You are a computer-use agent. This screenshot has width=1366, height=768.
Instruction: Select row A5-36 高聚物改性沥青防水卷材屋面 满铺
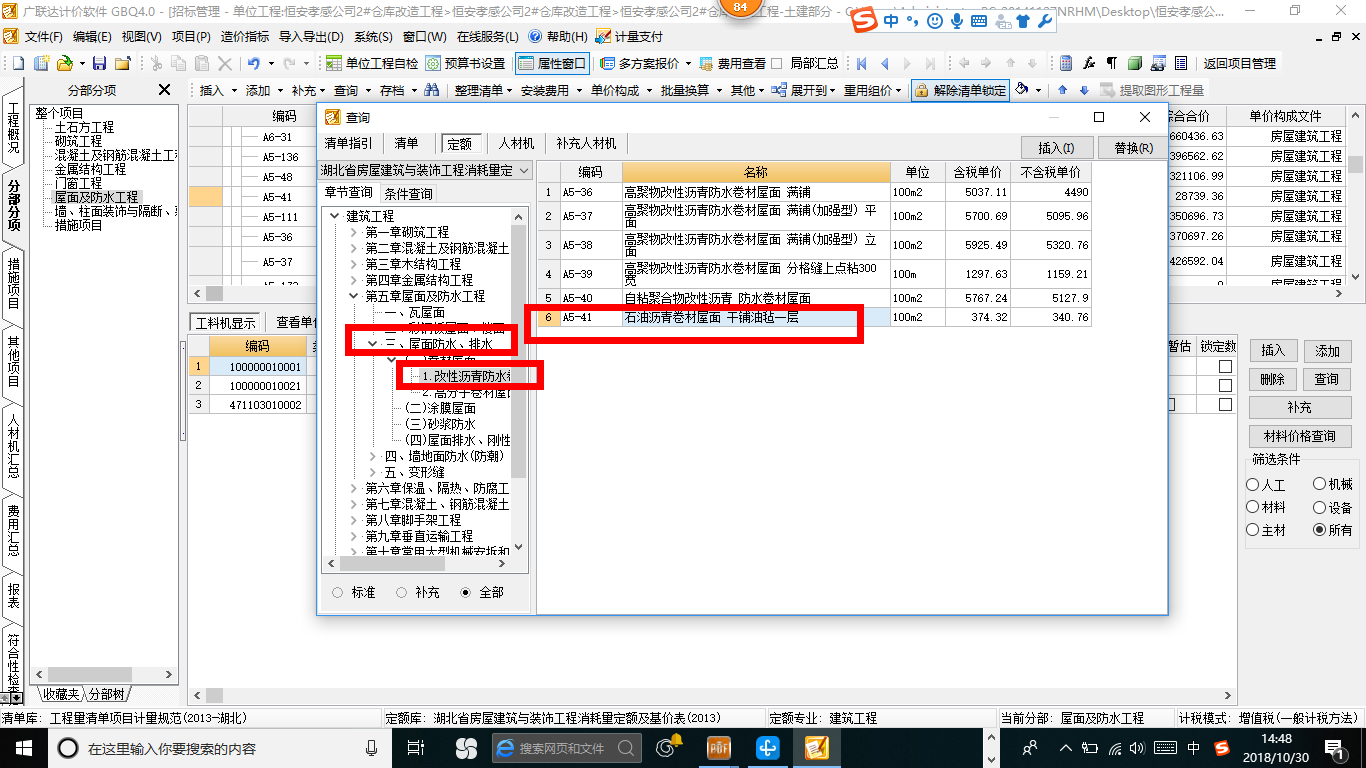coord(813,192)
